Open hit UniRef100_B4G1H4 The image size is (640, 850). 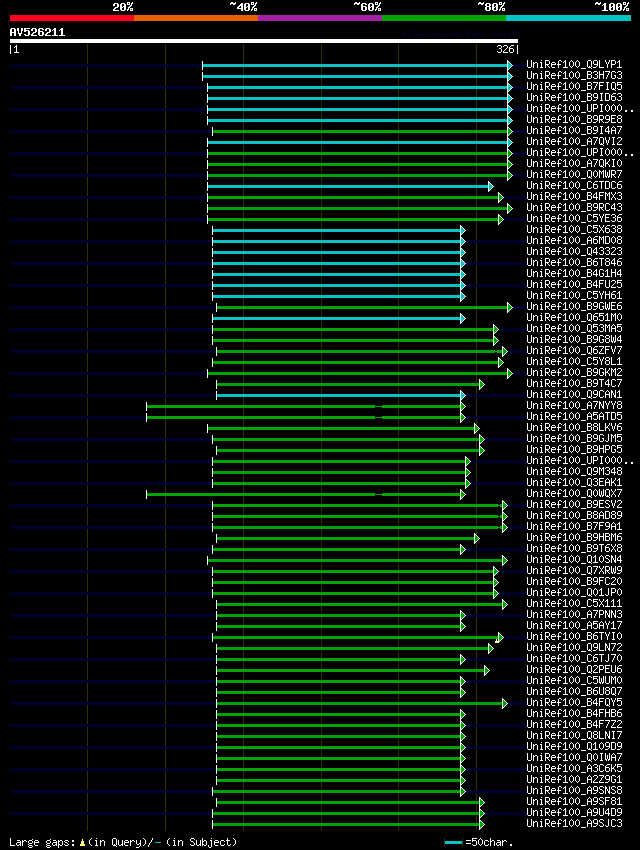tap(574, 273)
